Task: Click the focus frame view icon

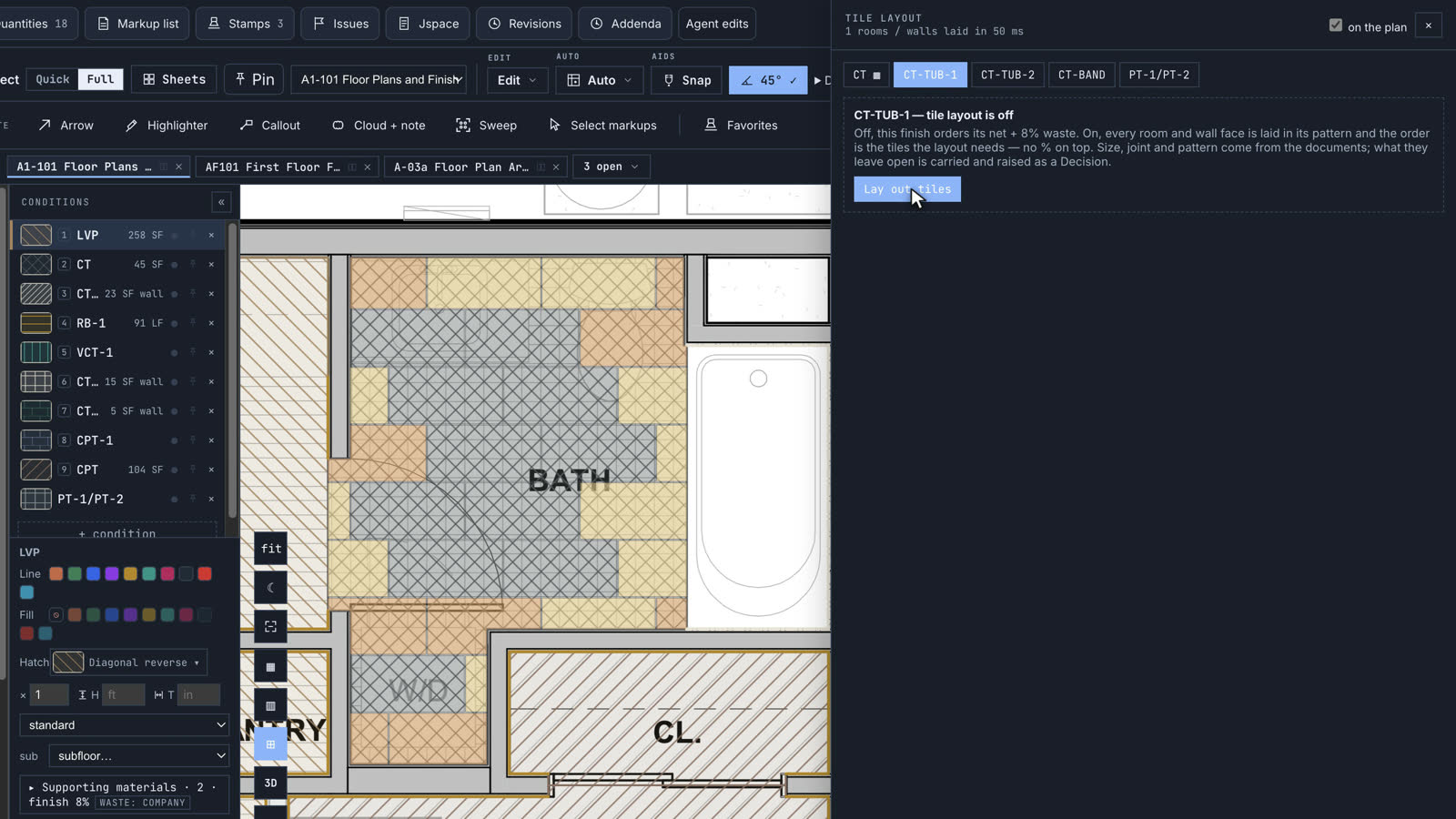Action: (270, 627)
